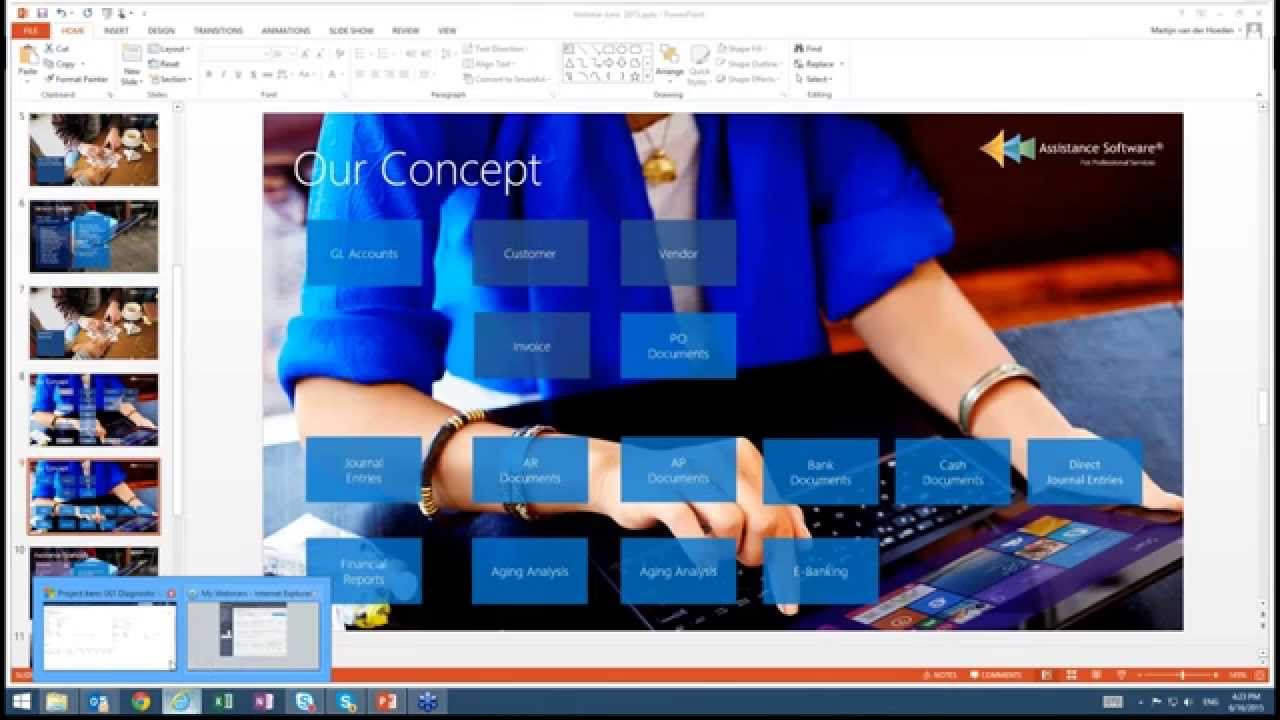Open Reading view from status bar
1280x720 pixels.
point(1096,675)
